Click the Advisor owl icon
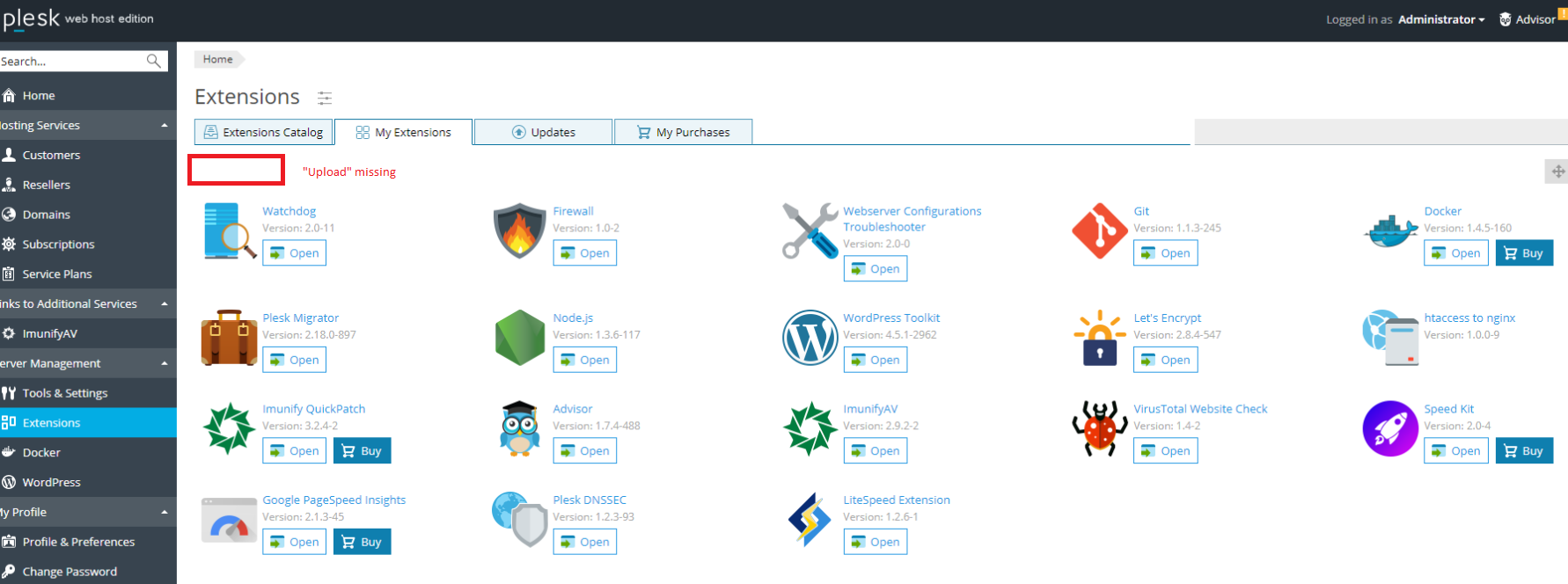The image size is (1568, 584). 519,428
